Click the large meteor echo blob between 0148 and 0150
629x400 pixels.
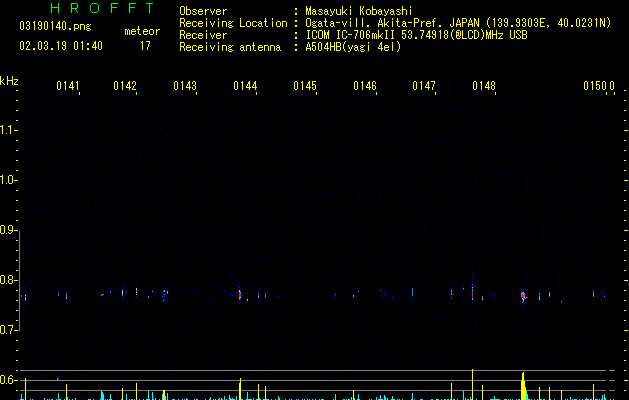click(523, 297)
